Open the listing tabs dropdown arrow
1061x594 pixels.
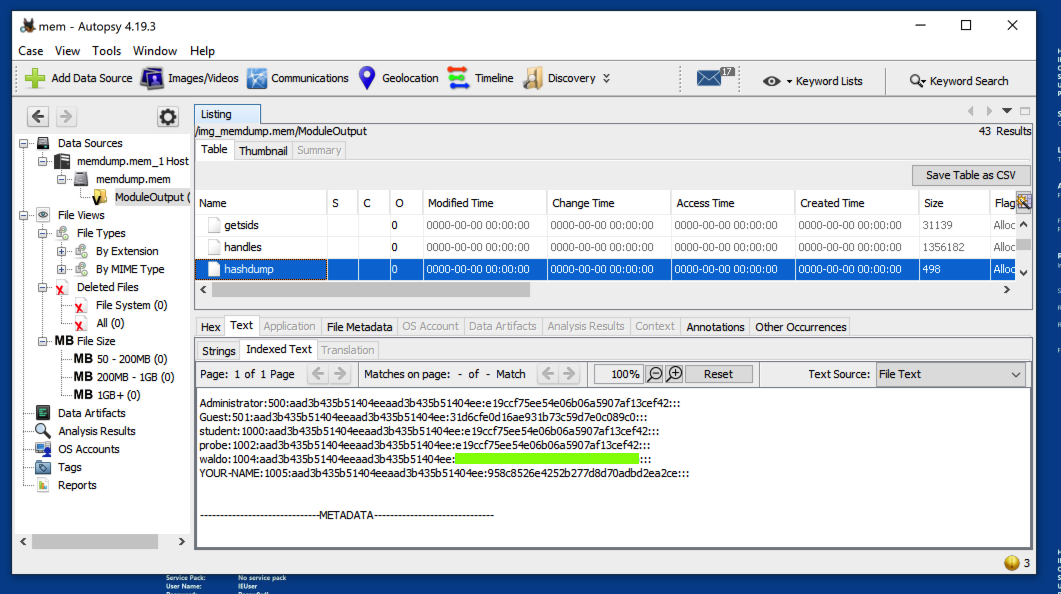pos(1007,111)
